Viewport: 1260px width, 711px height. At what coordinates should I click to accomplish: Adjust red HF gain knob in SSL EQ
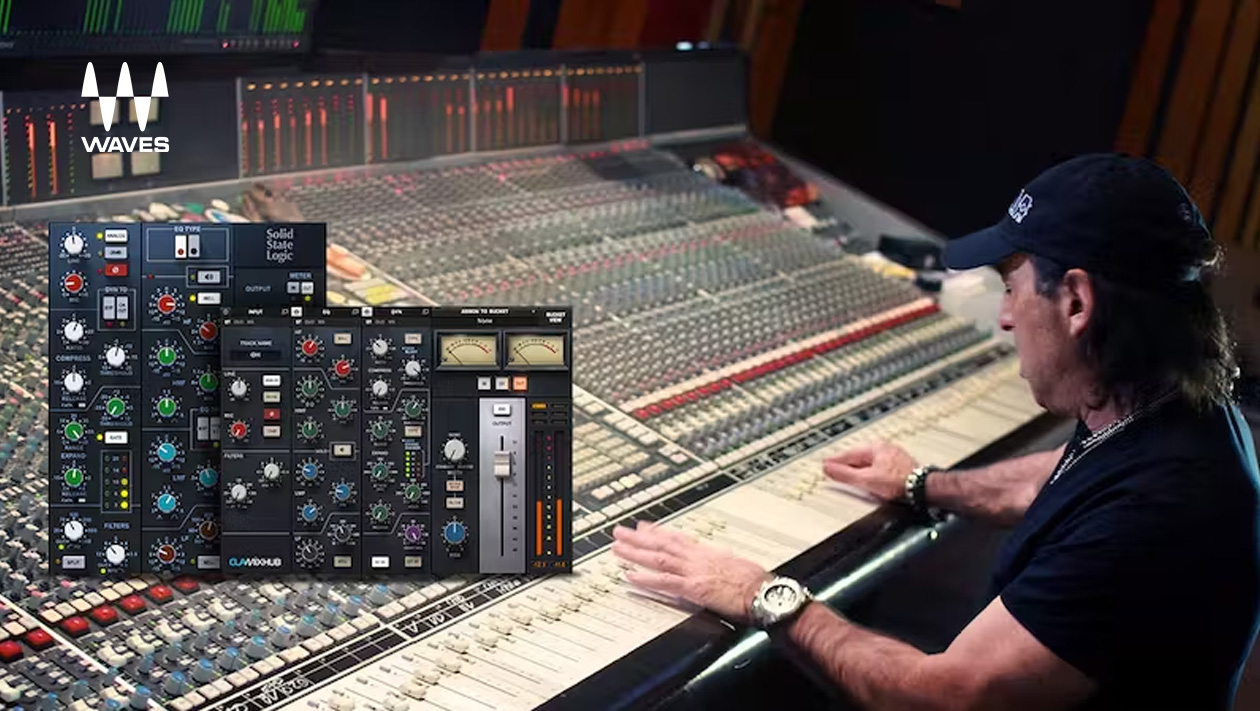coord(165,305)
